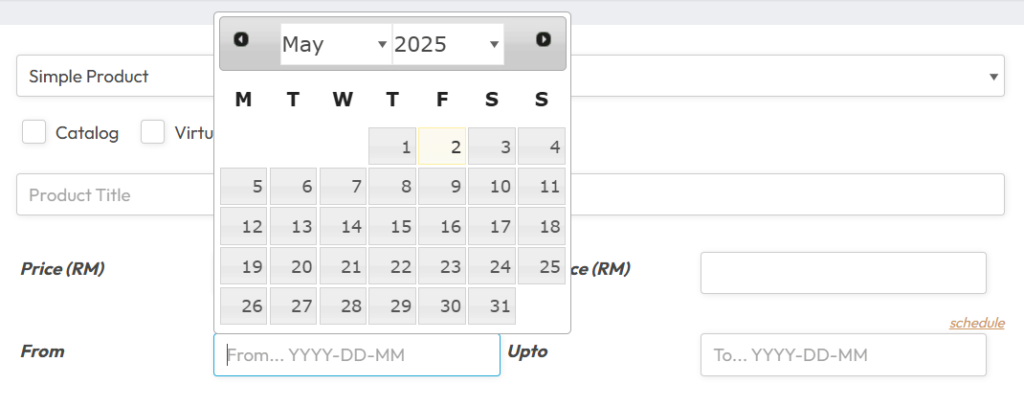Tick the Virtual checkbox
Screen dimensions: 1024x407
coord(153,132)
